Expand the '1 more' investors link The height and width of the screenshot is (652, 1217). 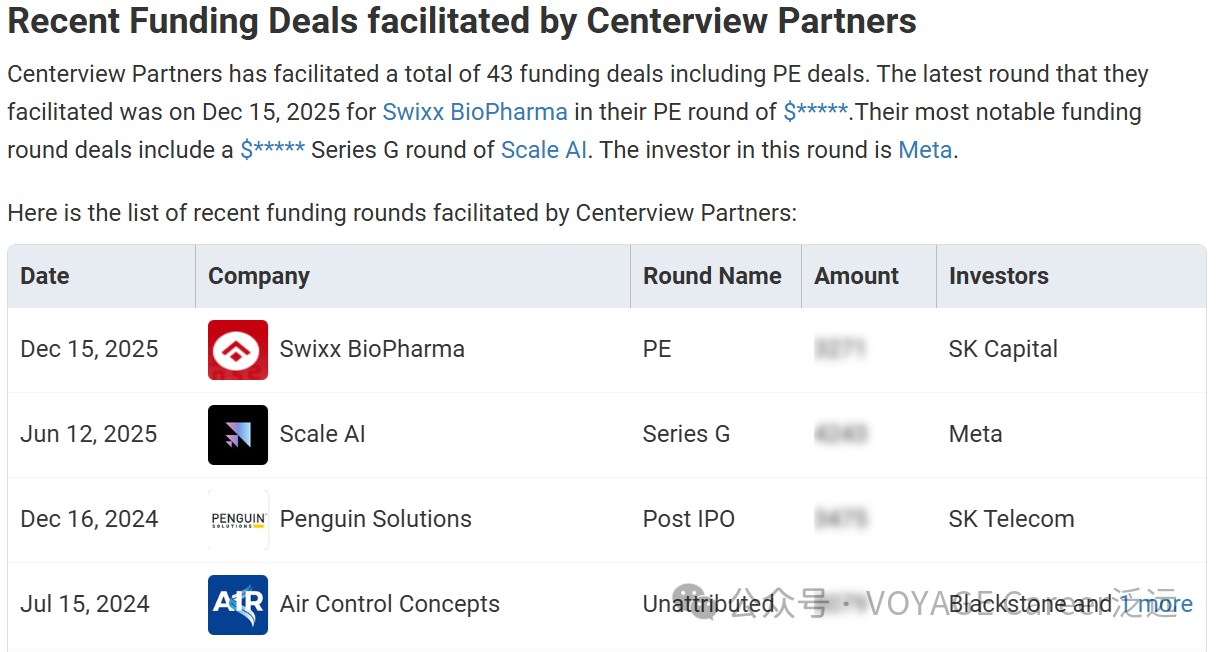point(1156,604)
